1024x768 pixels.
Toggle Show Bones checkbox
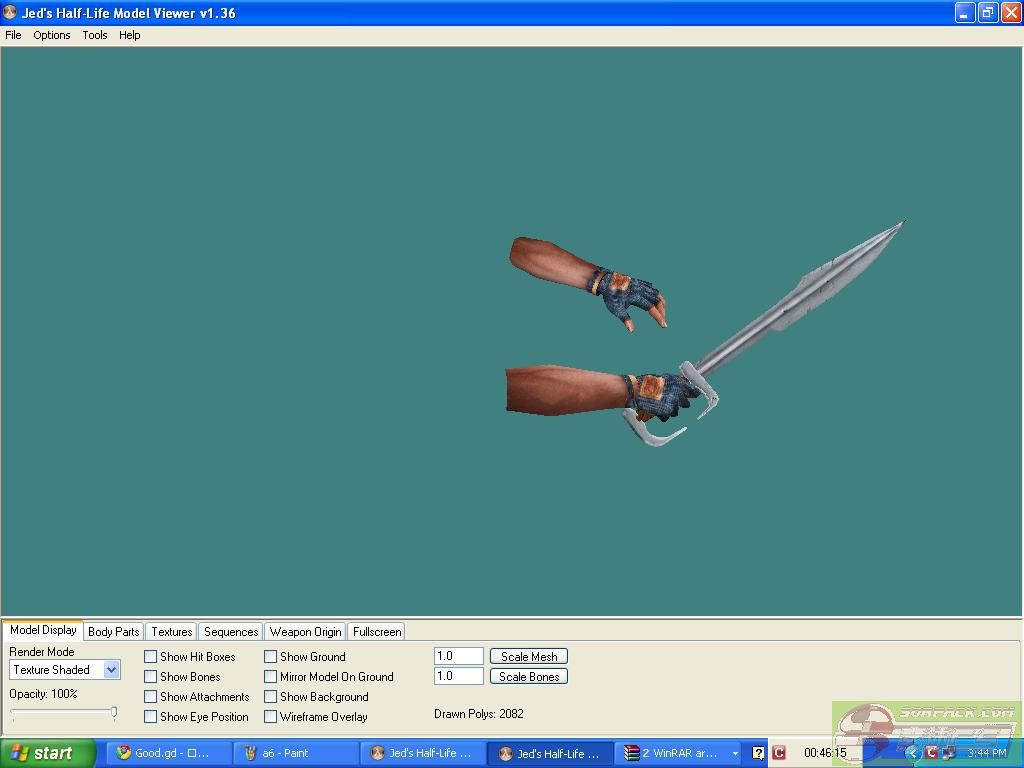(x=151, y=677)
